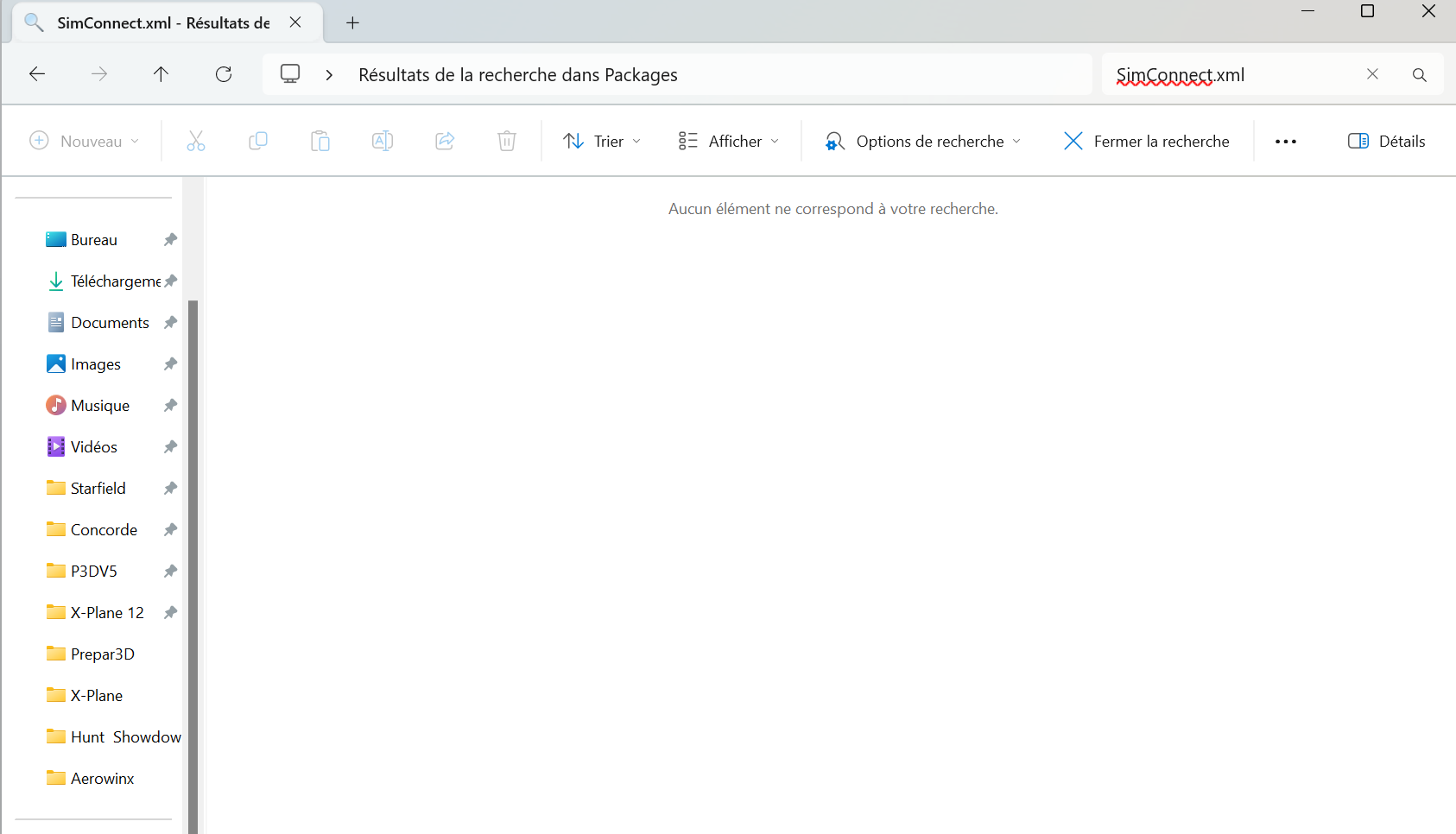
Task: Click the forward navigation arrow
Action: click(99, 74)
